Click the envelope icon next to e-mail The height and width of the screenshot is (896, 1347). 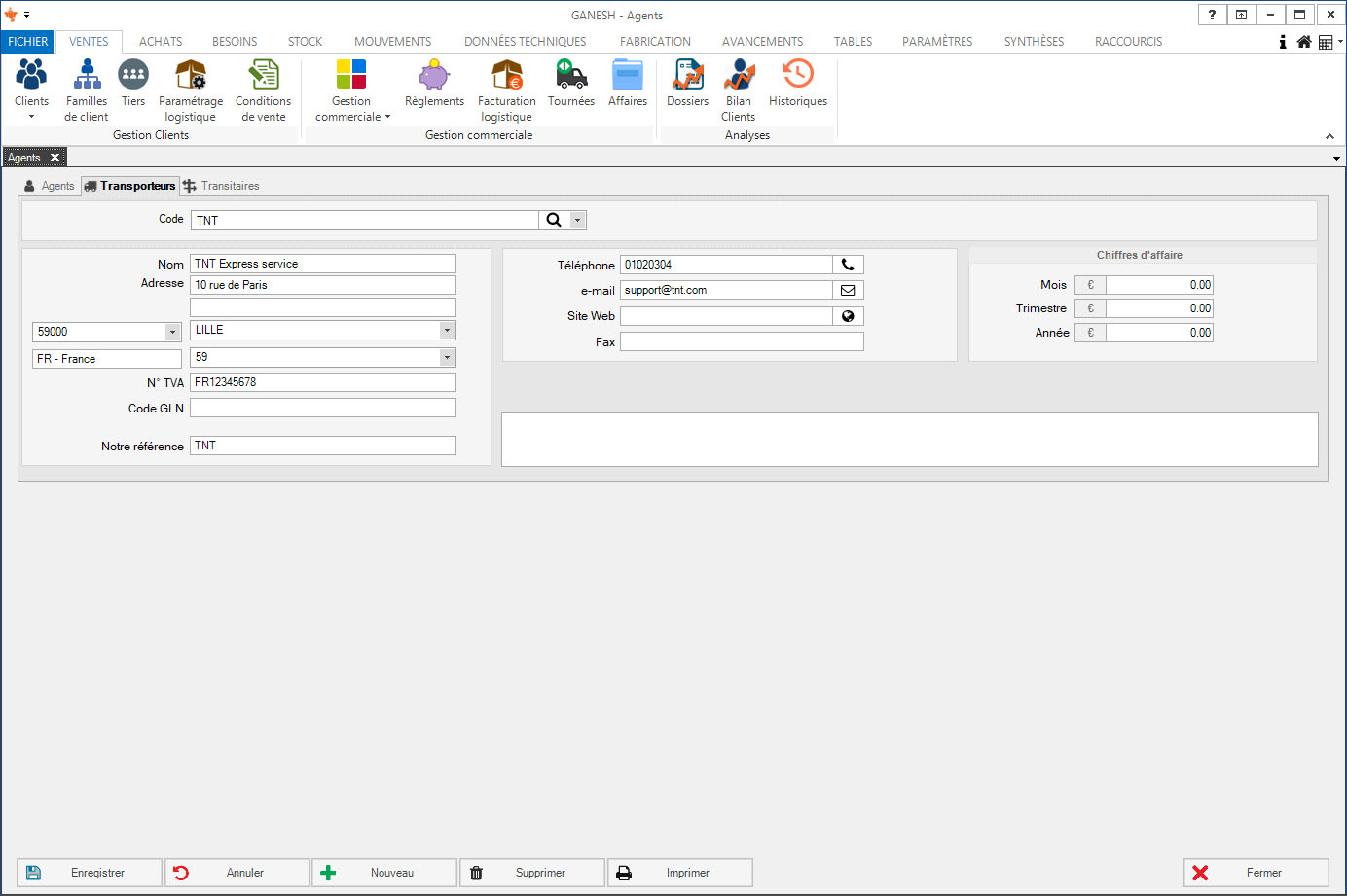(848, 290)
